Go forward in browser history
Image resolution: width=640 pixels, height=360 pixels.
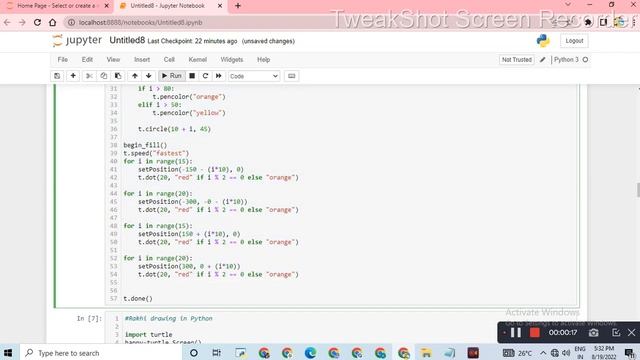22,22
